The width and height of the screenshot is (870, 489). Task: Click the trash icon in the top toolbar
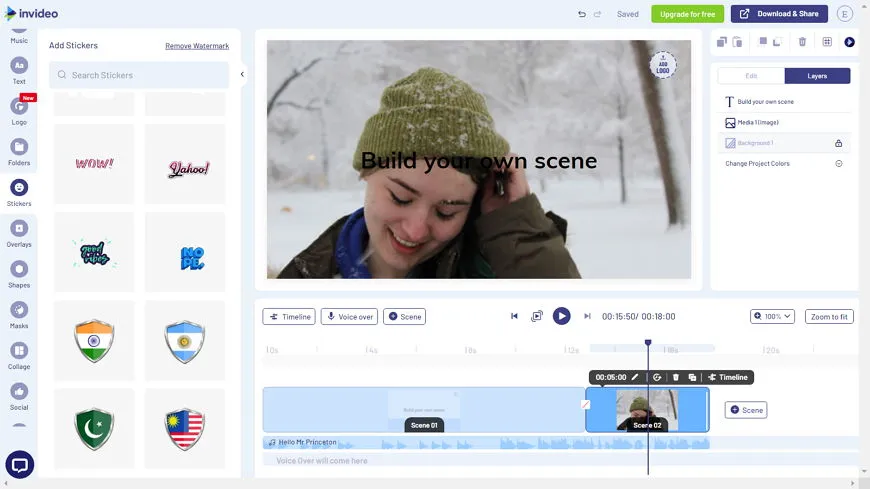click(x=802, y=42)
